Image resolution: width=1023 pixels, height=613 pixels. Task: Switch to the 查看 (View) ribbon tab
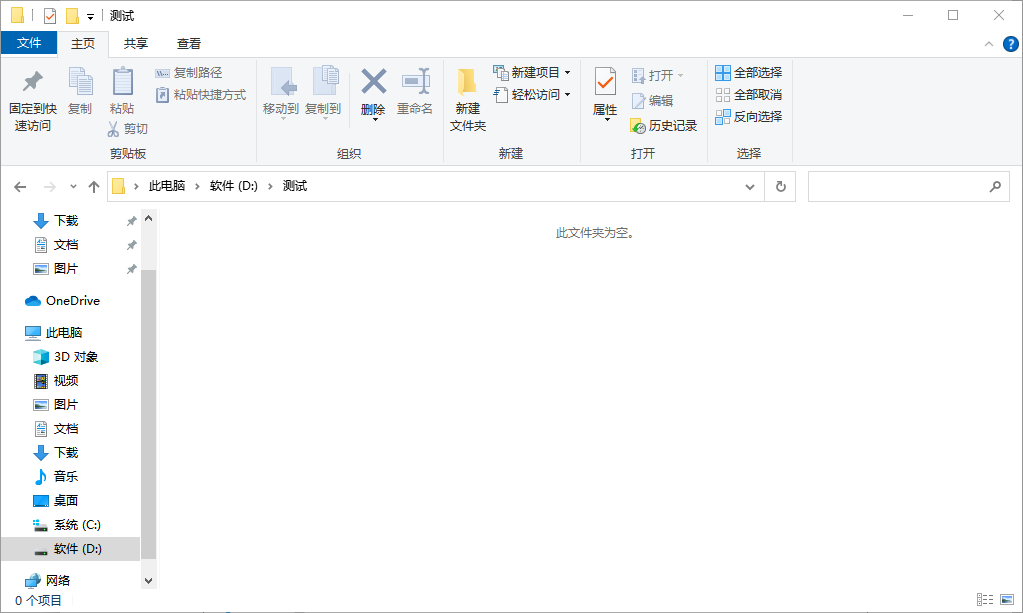click(190, 44)
